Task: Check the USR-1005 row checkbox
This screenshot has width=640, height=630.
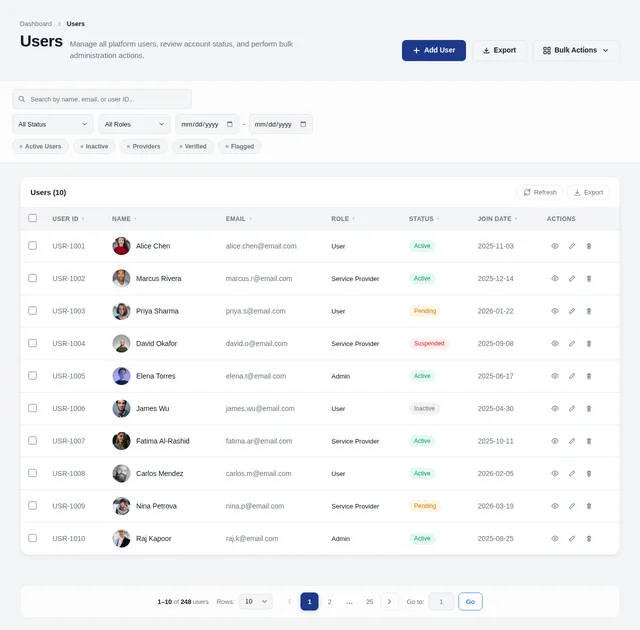Action: (x=33, y=375)
